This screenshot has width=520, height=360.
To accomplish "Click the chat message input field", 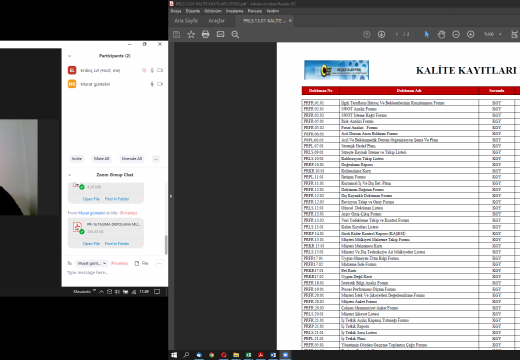I will (115, 273).
